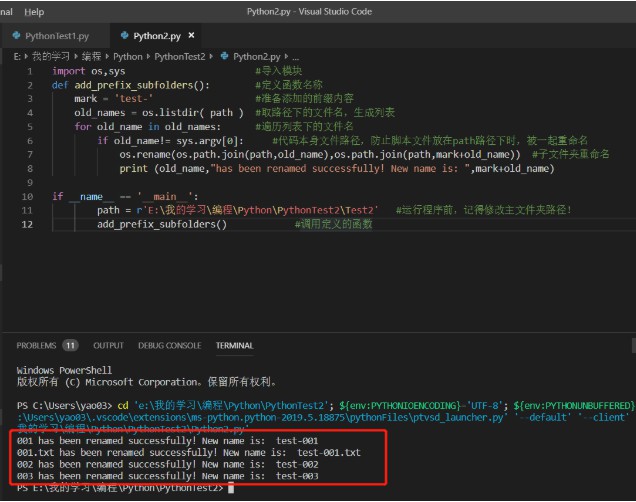The width and height of the screenshot is (636, 502).
Task: Open the PROBLEMS panel tab
Action: click(36, 345)
